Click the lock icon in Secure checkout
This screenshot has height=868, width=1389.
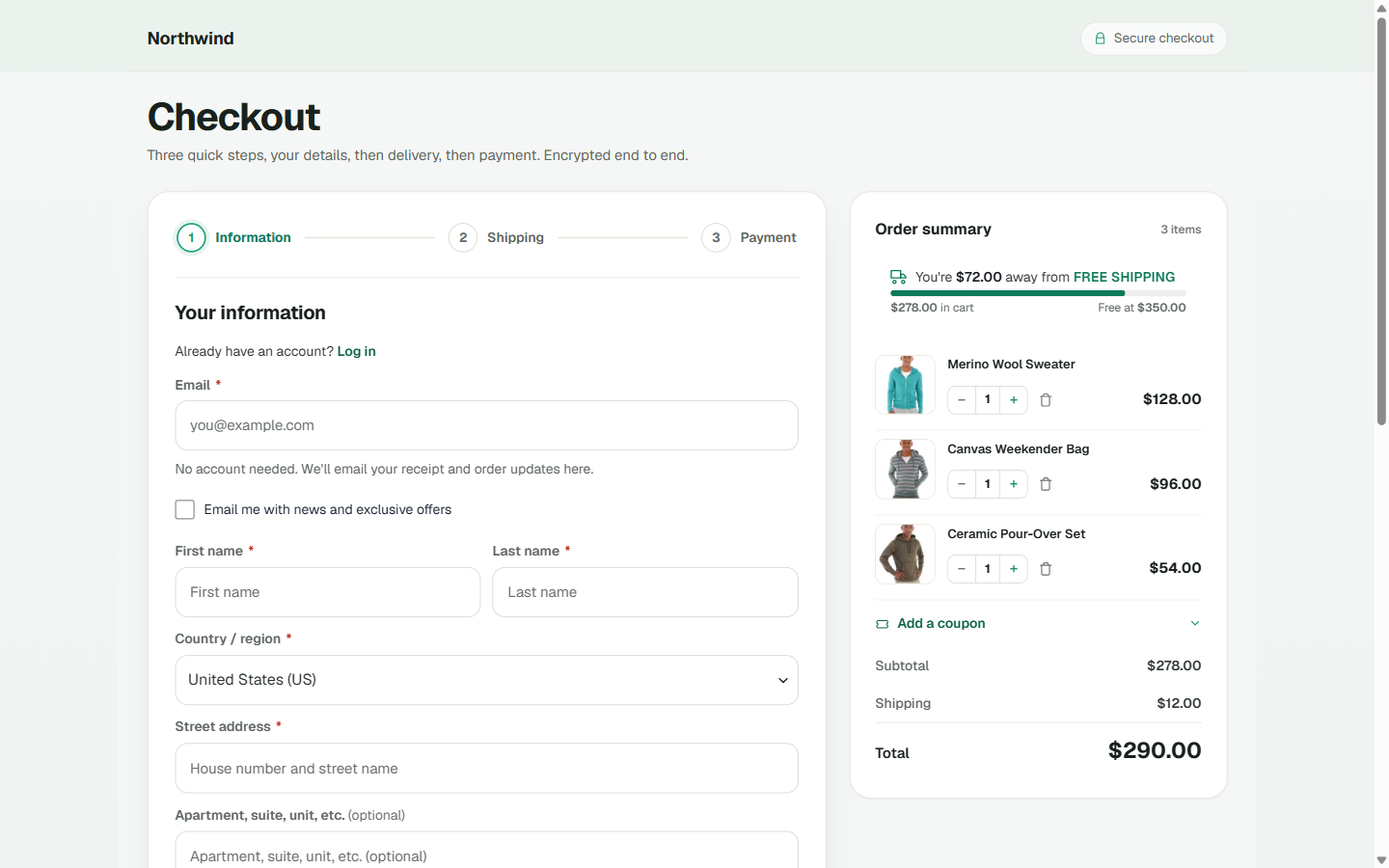pyautogui.click(x=1100, y=39)
